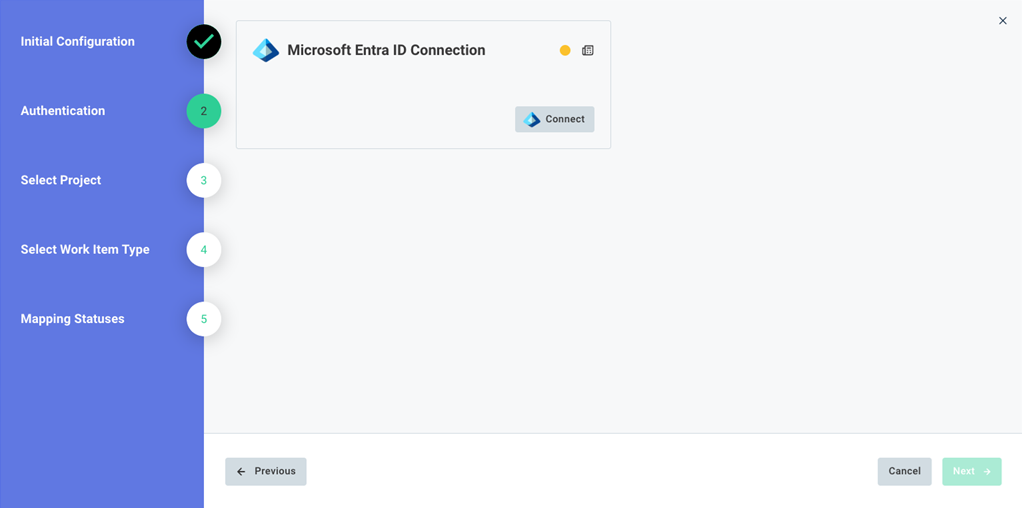Image resolution: width=1022 pixels, height=508 pixels.
Task: Go back with the Previous button
Action: [x=266, y=471]
